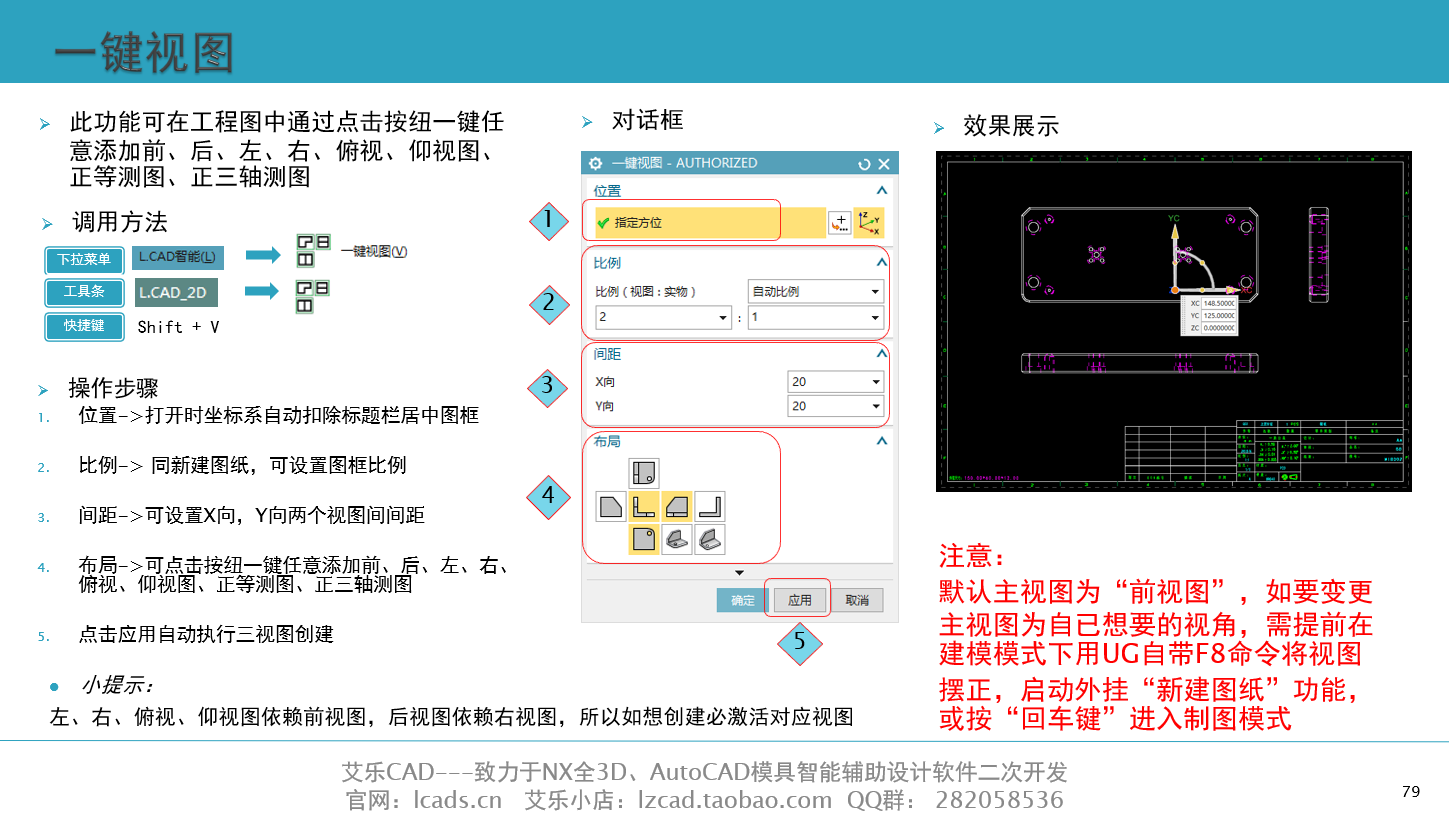Collapse the 位置 section

pyautogui.click(x=881, y=190)
